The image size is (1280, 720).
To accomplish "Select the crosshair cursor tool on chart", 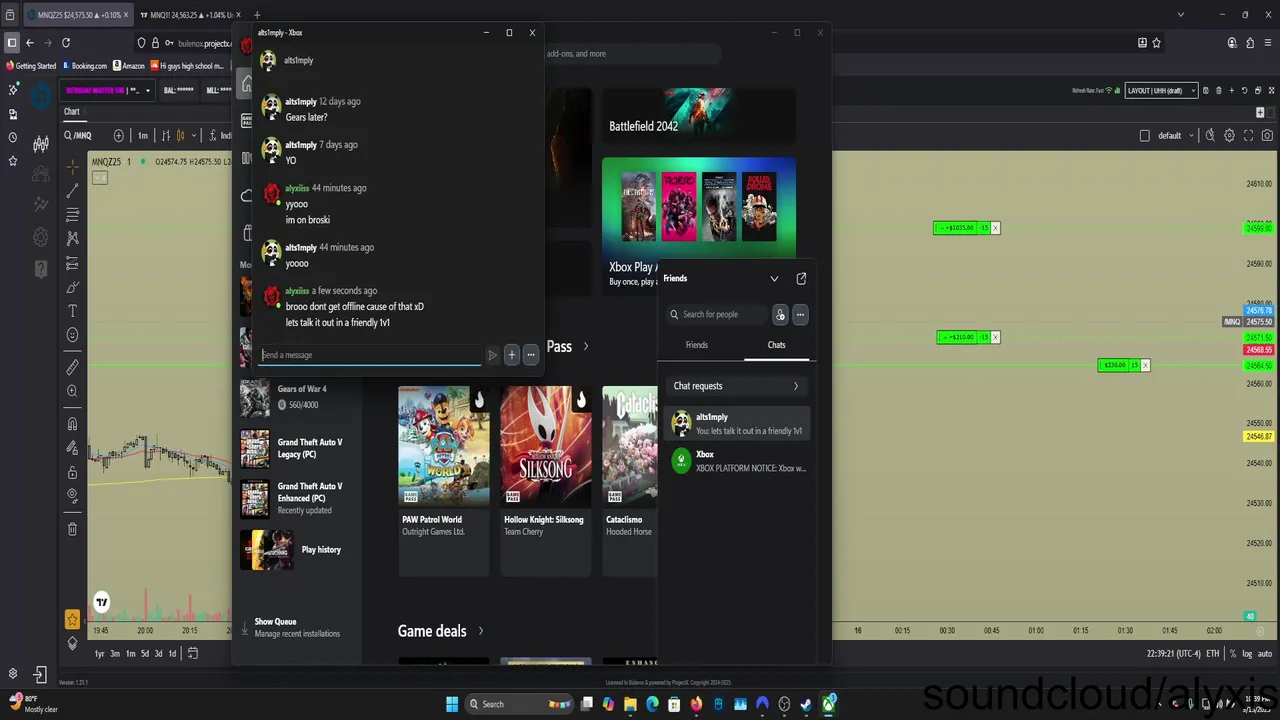I will (x=72, y=166).
